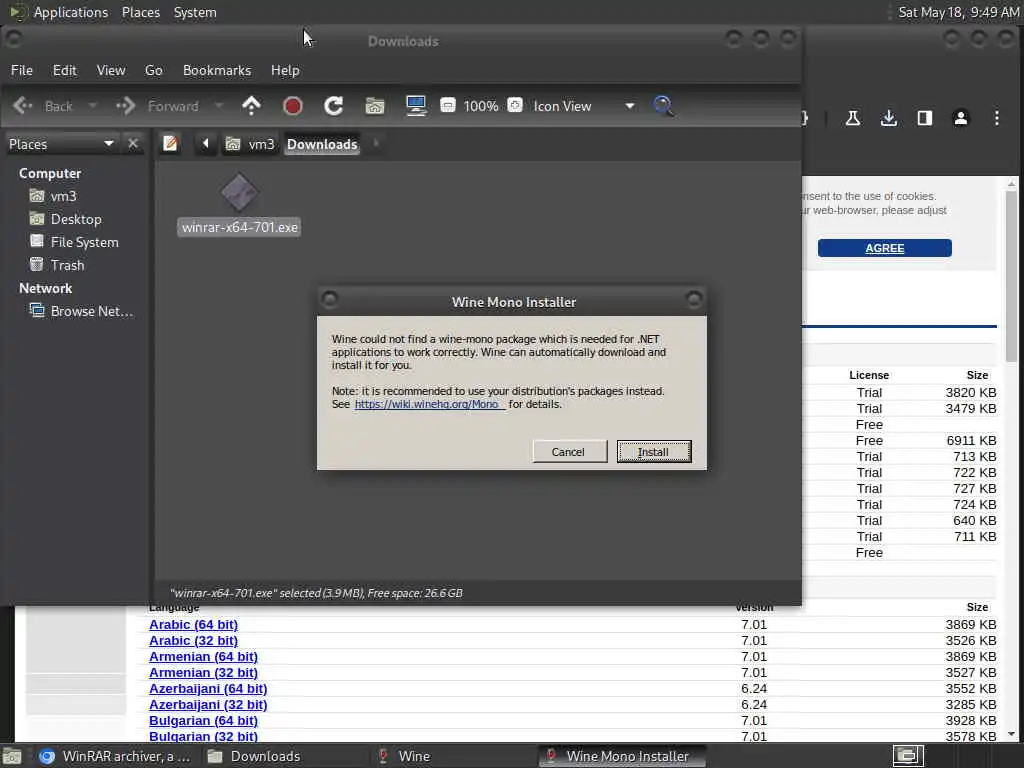Viewport: 1024px width, 768px height.
Task: Select vm3 in the Places sidebar
Action: tap(53, 196)
